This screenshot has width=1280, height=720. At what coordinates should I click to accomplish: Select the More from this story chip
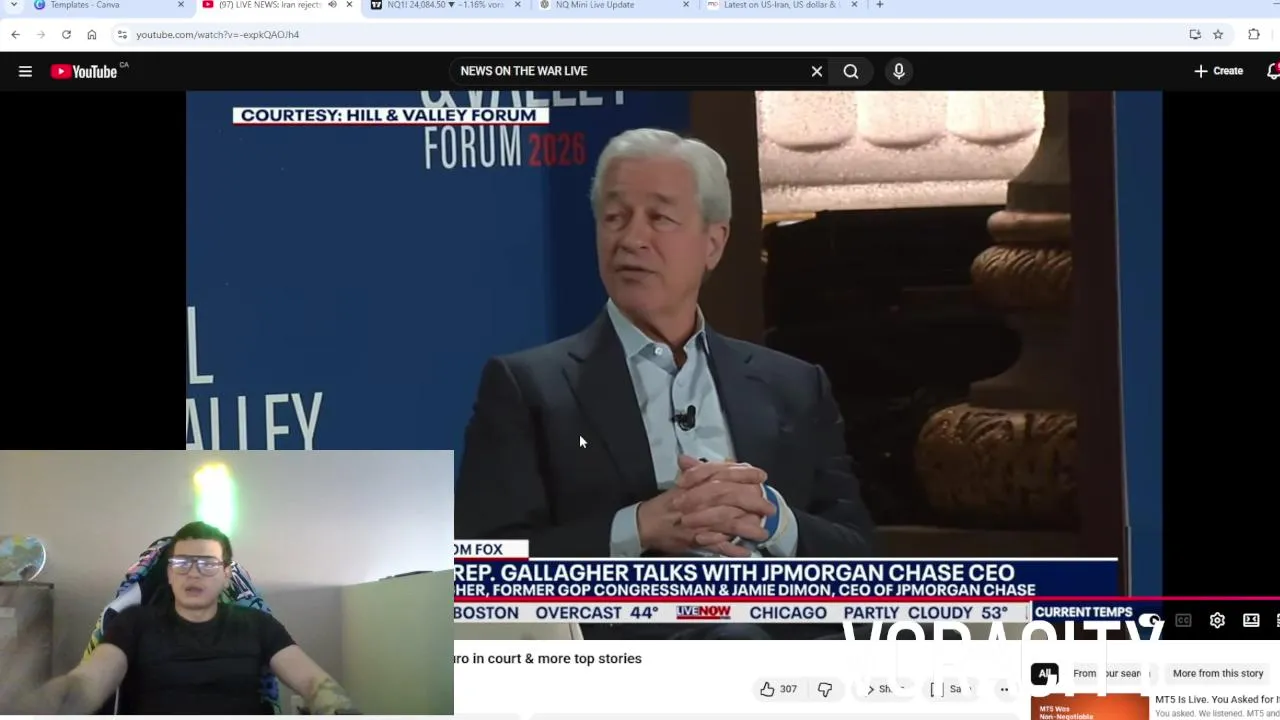coord(1218,674)
